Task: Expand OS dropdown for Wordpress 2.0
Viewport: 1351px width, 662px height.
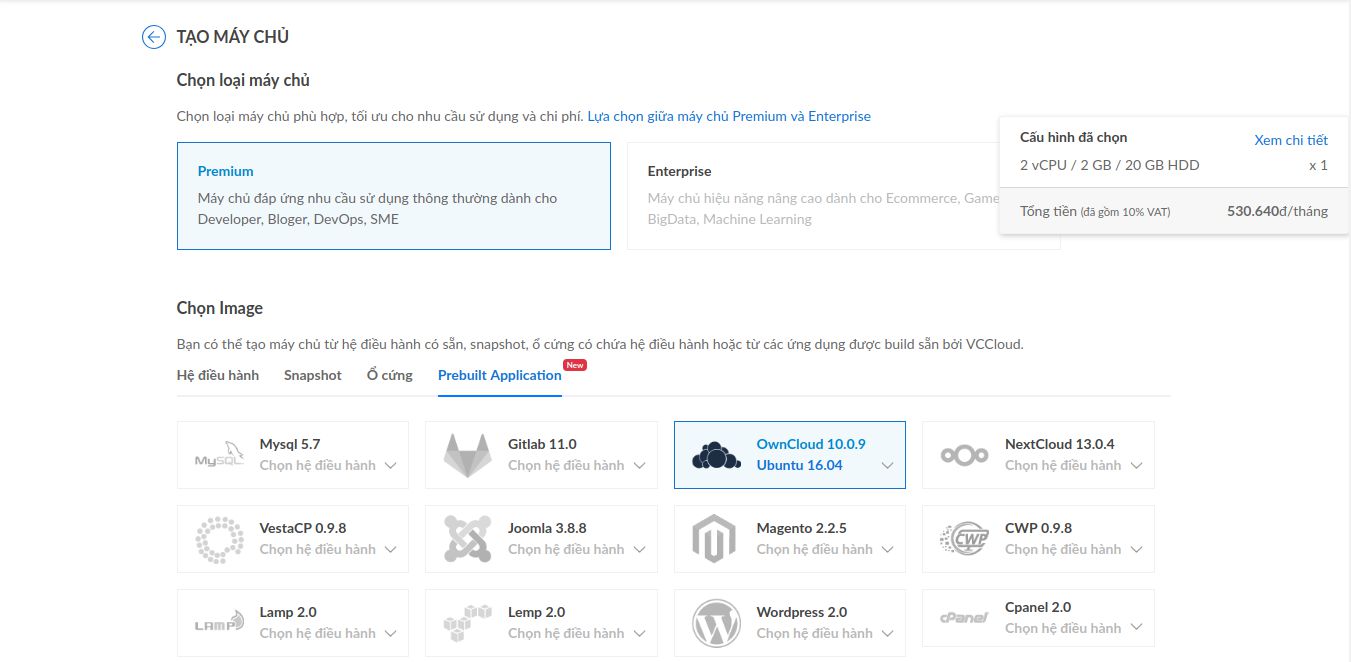Action: pyautogui.click(x=887, y=634)
